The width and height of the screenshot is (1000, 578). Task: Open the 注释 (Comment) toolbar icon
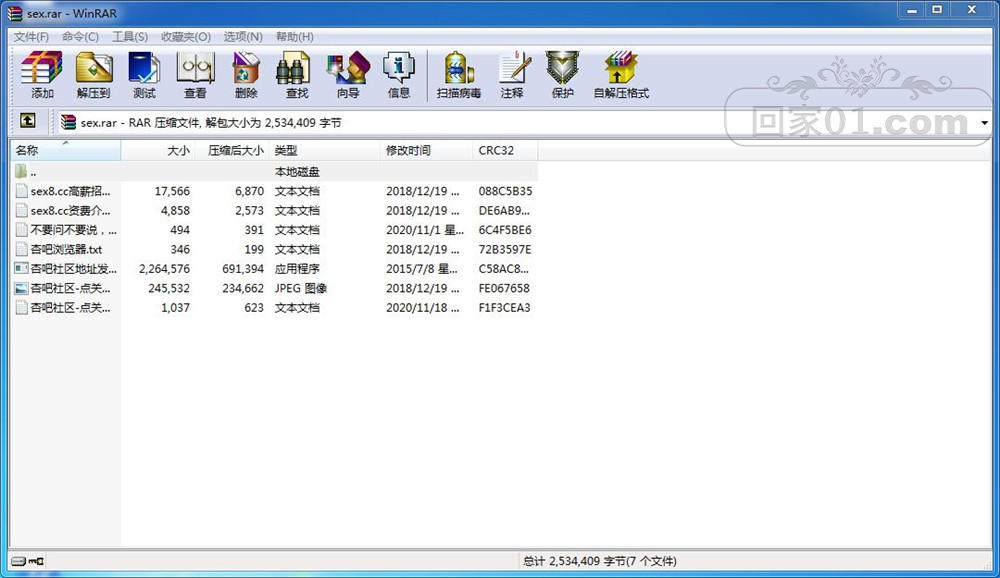[x=513, y=68]
